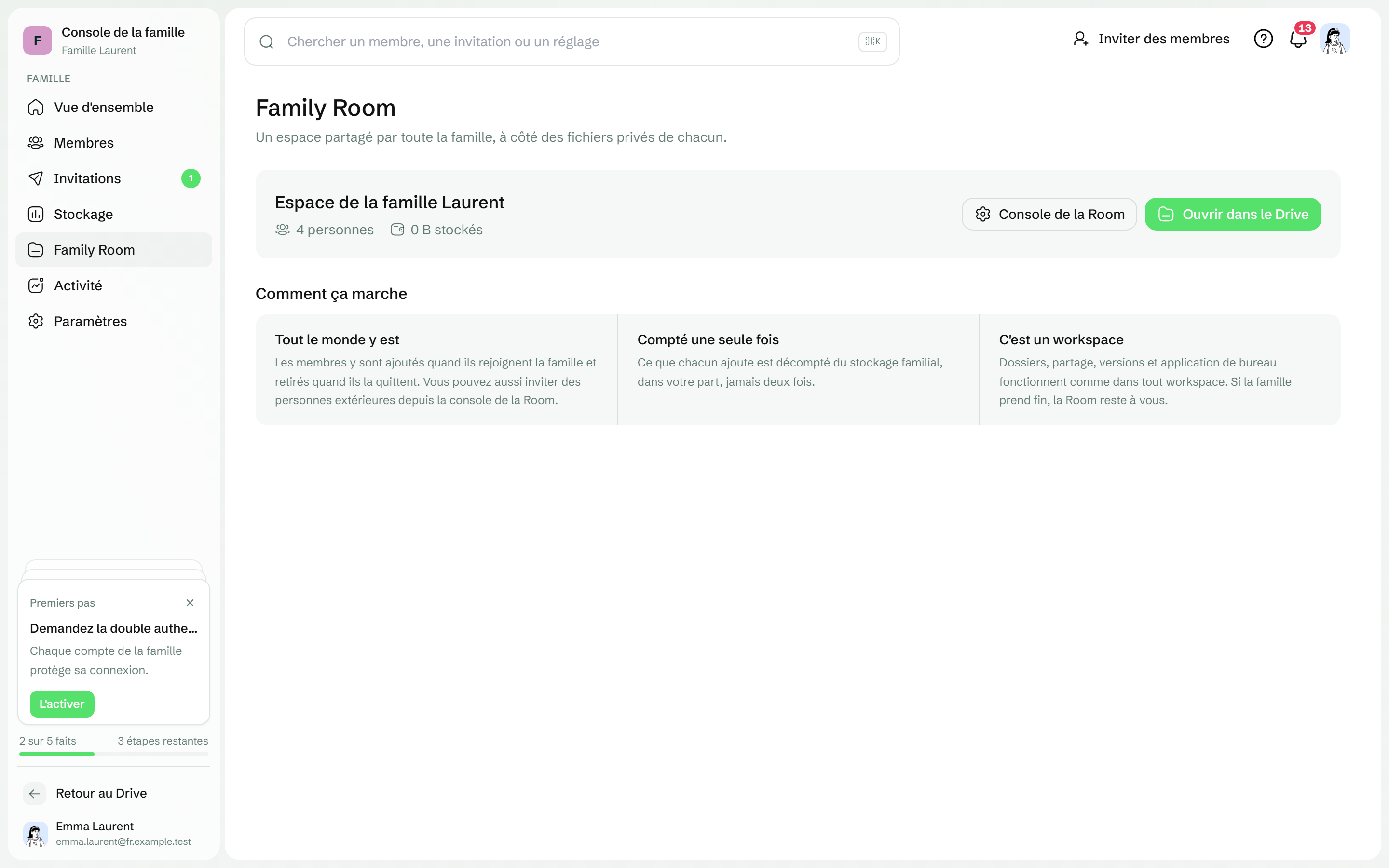This screenshot has width=1389, height=868.
Task: Click the onboarding progress bar
Action: [x=114, y=754]
